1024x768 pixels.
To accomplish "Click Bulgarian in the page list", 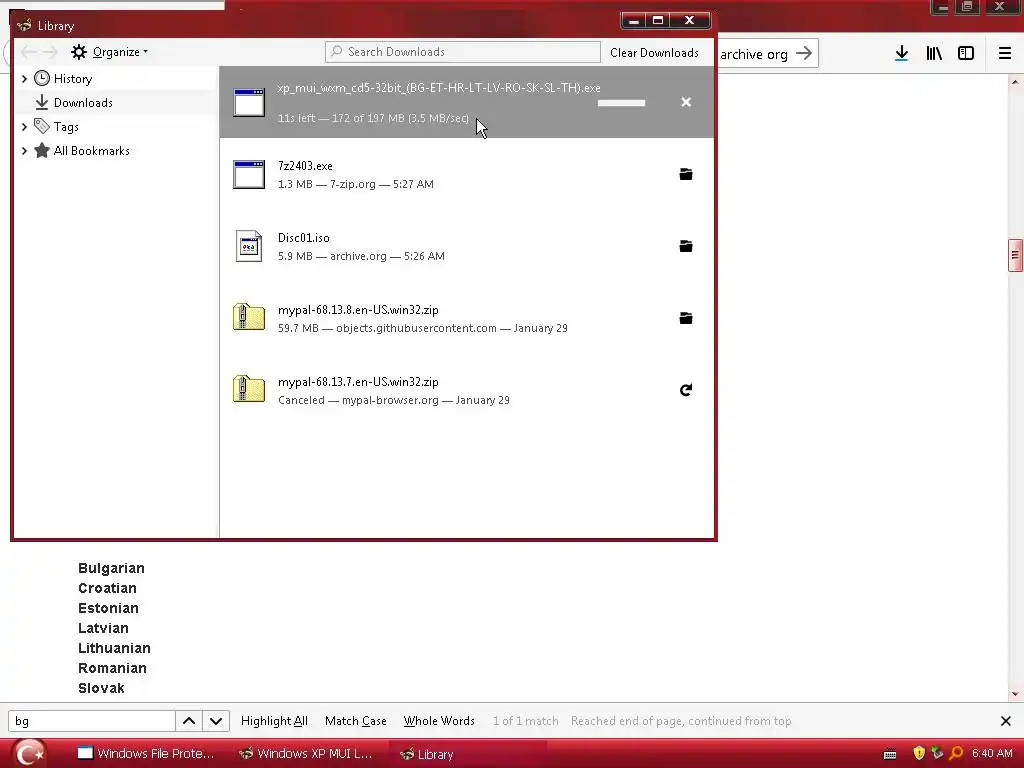I will coord(111,568).
